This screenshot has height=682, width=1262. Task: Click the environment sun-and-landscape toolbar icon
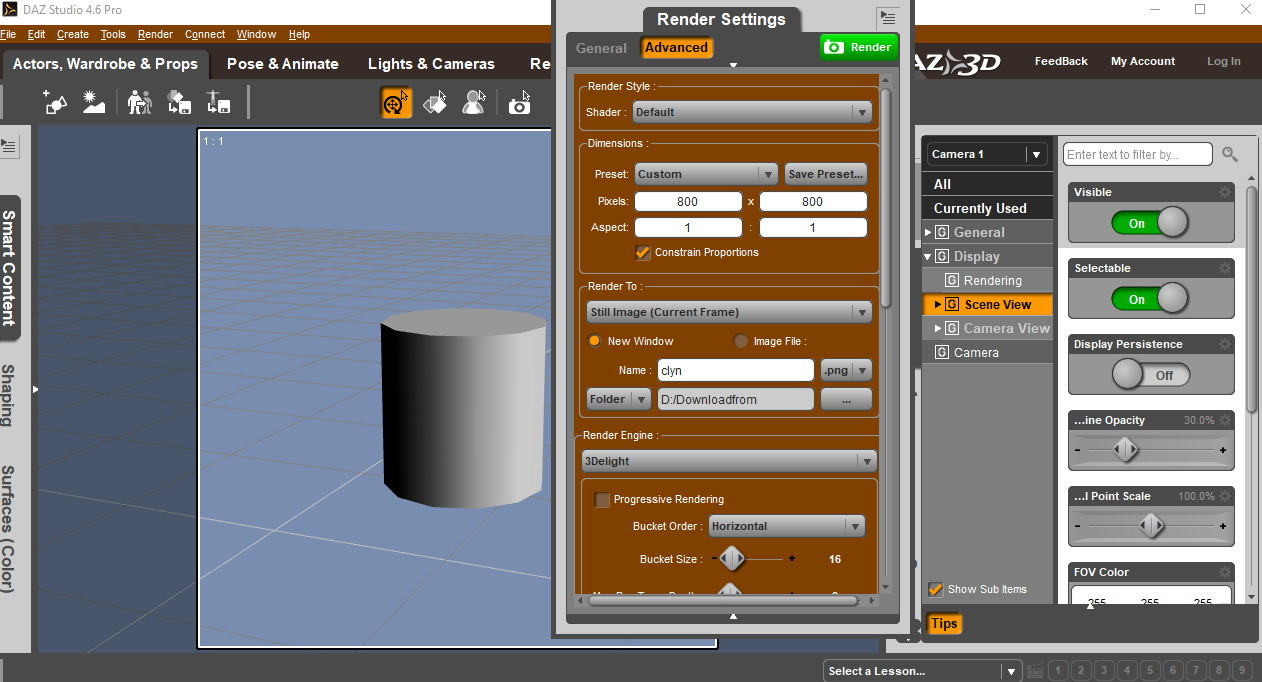pos(94,102)
